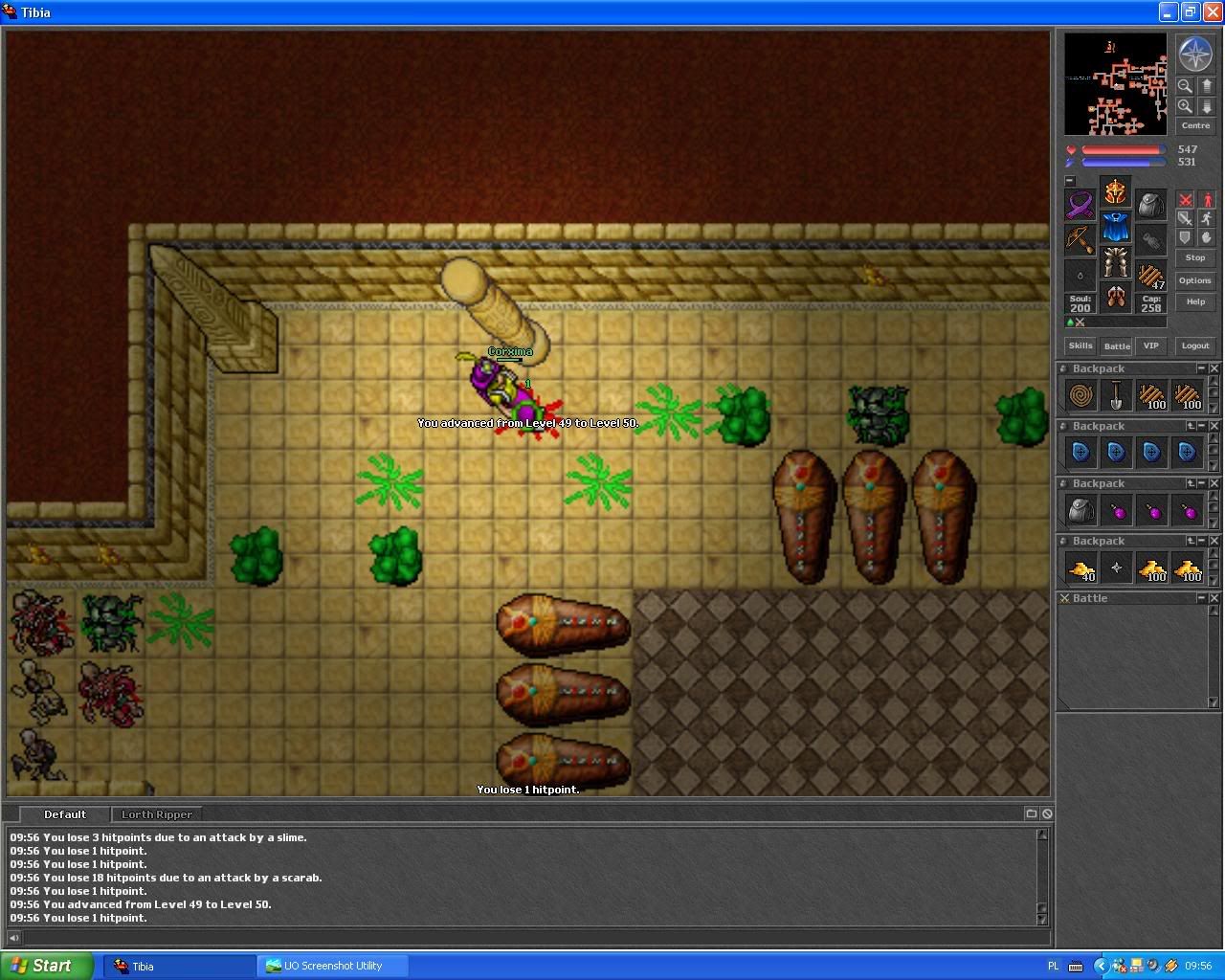Switch to the Lorth Ripper chat tab
Viewport: 1225px width, 980px height.
pos(157,814)
